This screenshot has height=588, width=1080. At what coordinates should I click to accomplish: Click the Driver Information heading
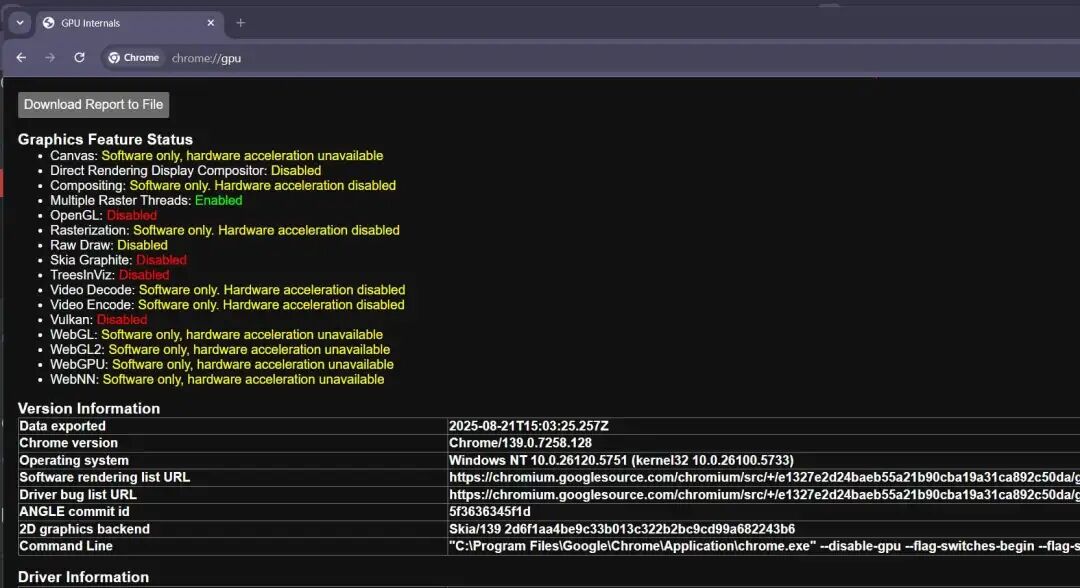point(83,577)
